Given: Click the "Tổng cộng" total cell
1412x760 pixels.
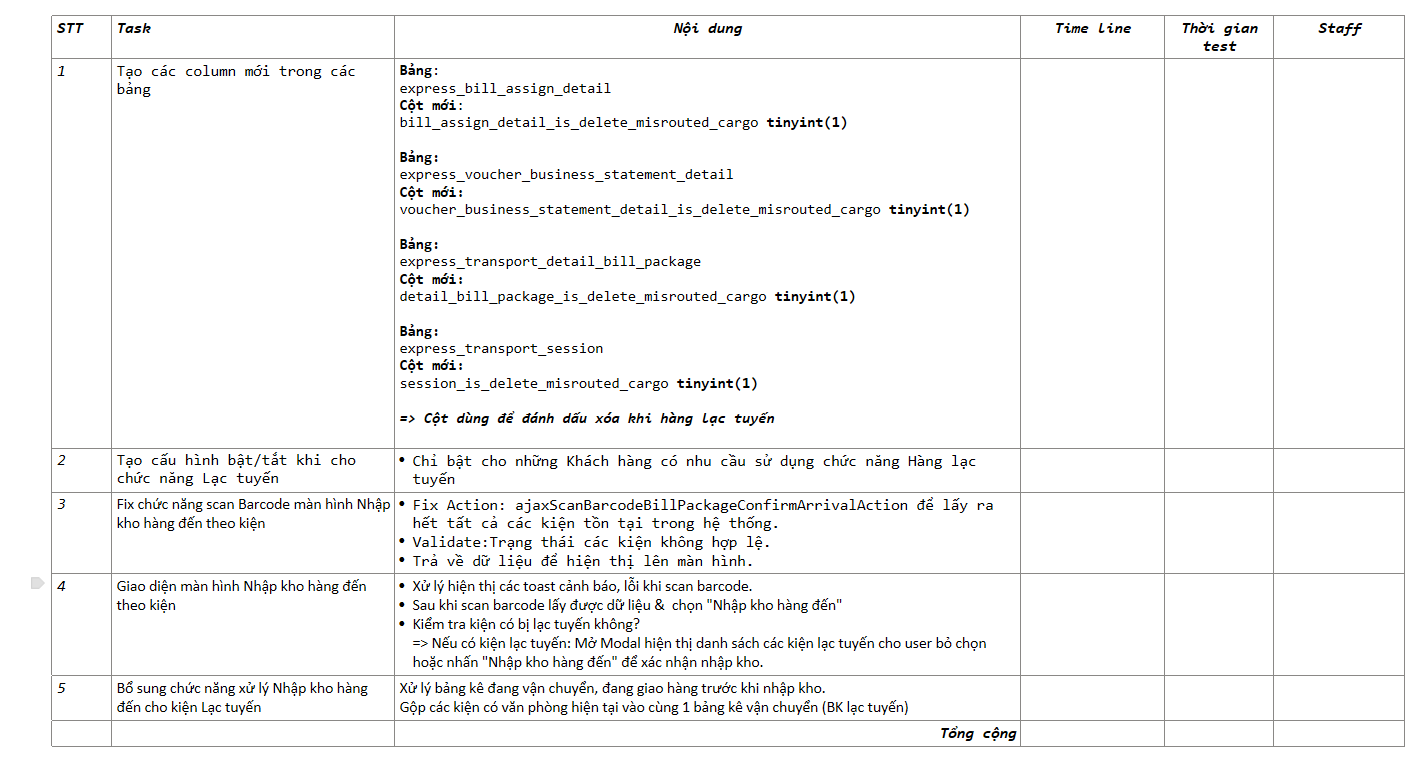Looking at the screenshot, I should (x=977, y=733).
